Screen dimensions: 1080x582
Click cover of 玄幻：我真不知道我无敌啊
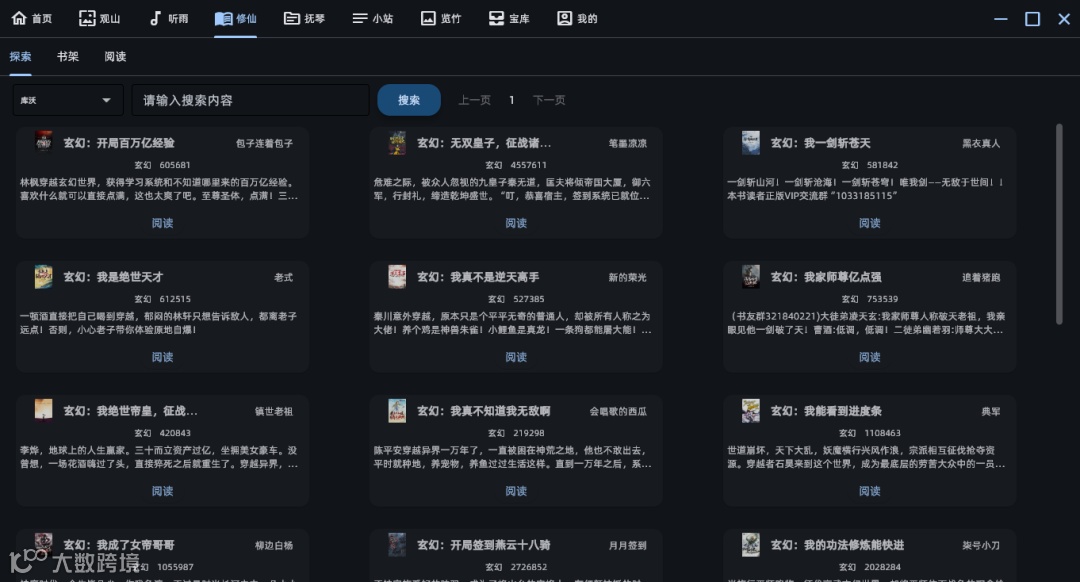(x=397, y=410)
